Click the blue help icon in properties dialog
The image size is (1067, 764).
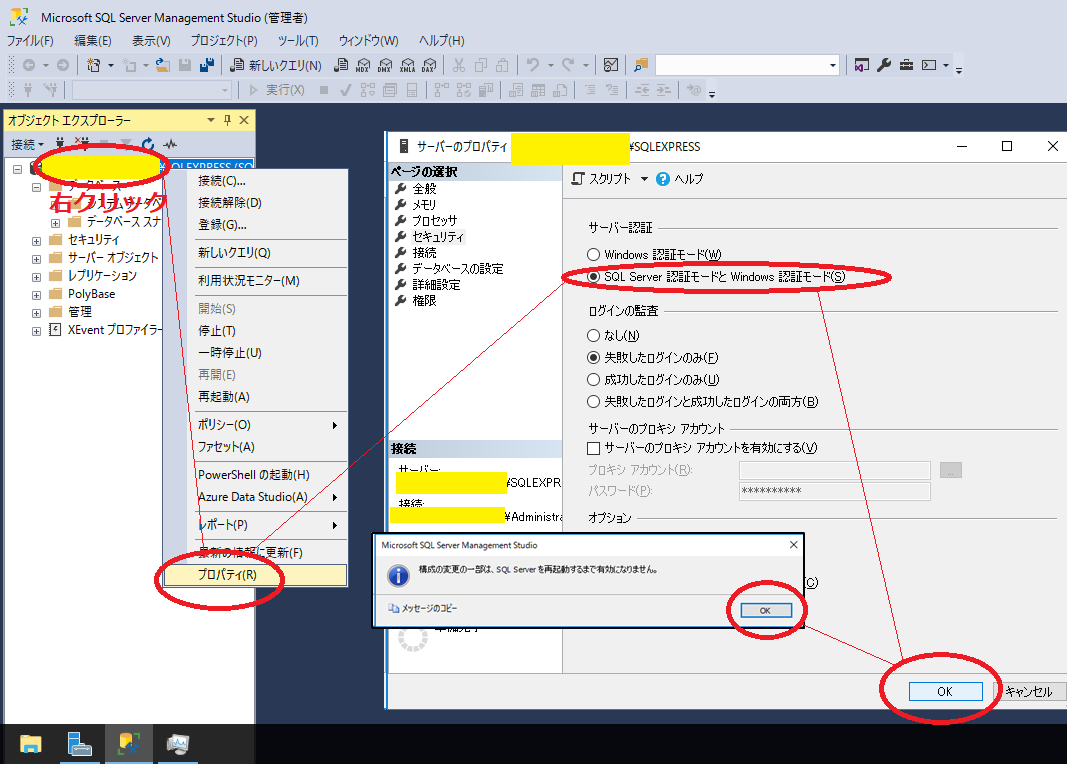(663, 179)
